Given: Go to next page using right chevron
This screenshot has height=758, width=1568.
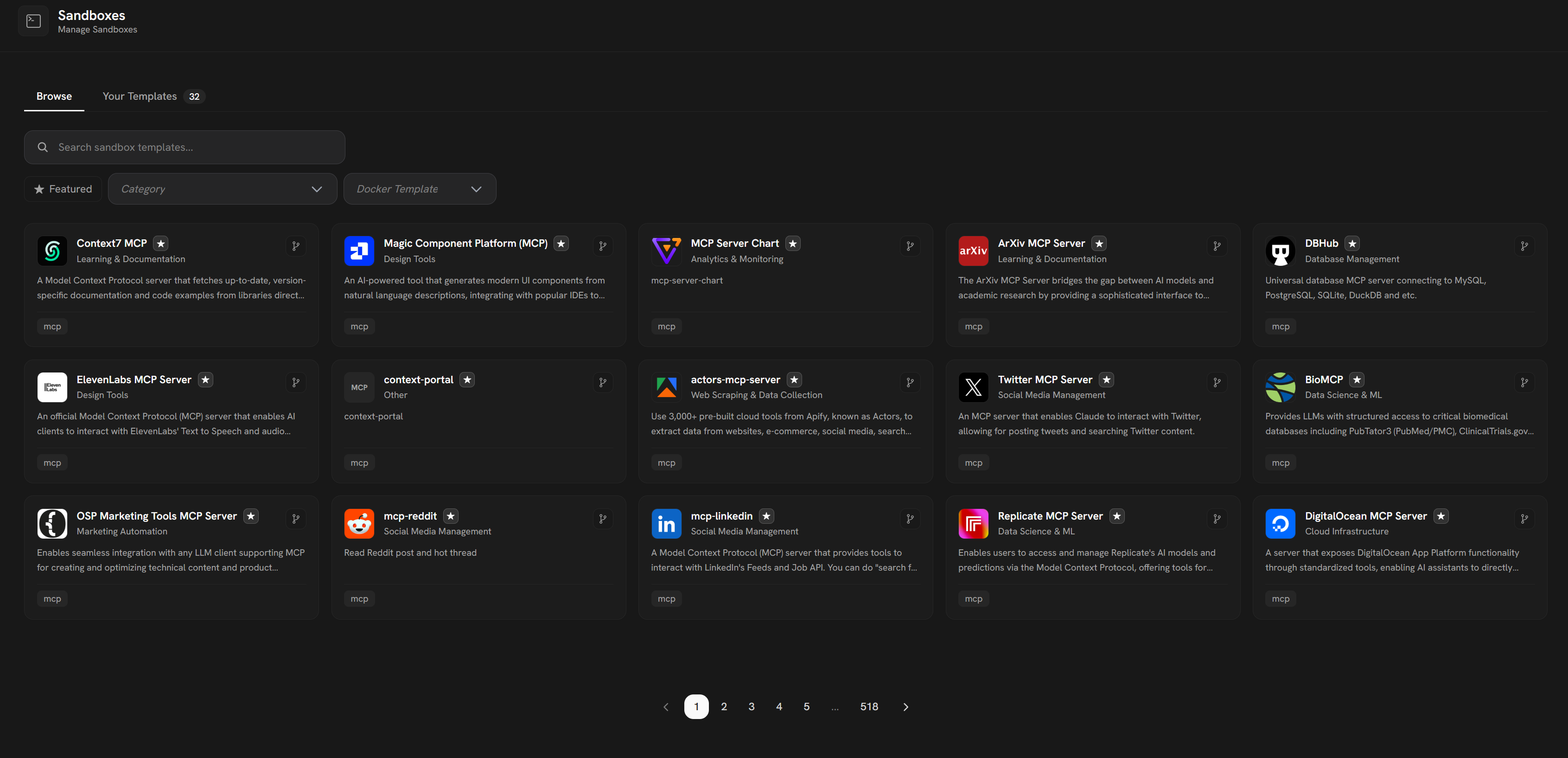Looking at the screenshot, I should pos(905,707).
